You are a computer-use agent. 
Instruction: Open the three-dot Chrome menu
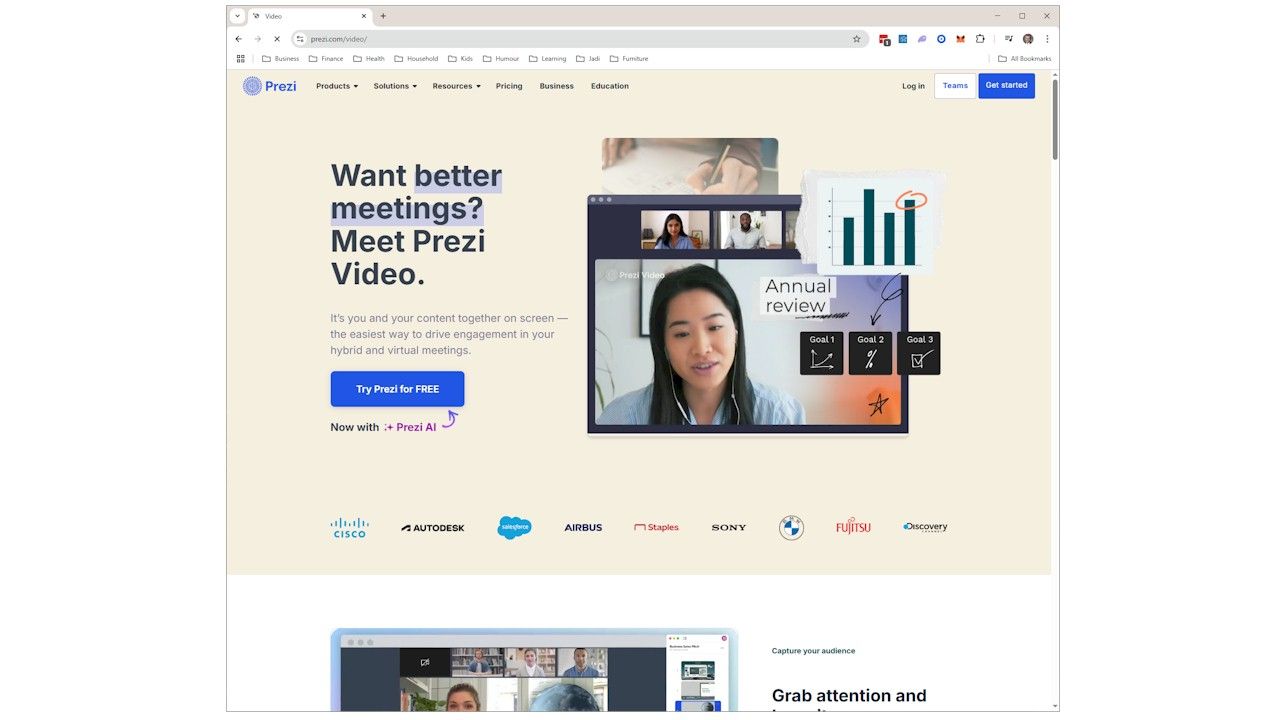(x=1047, y=39)
